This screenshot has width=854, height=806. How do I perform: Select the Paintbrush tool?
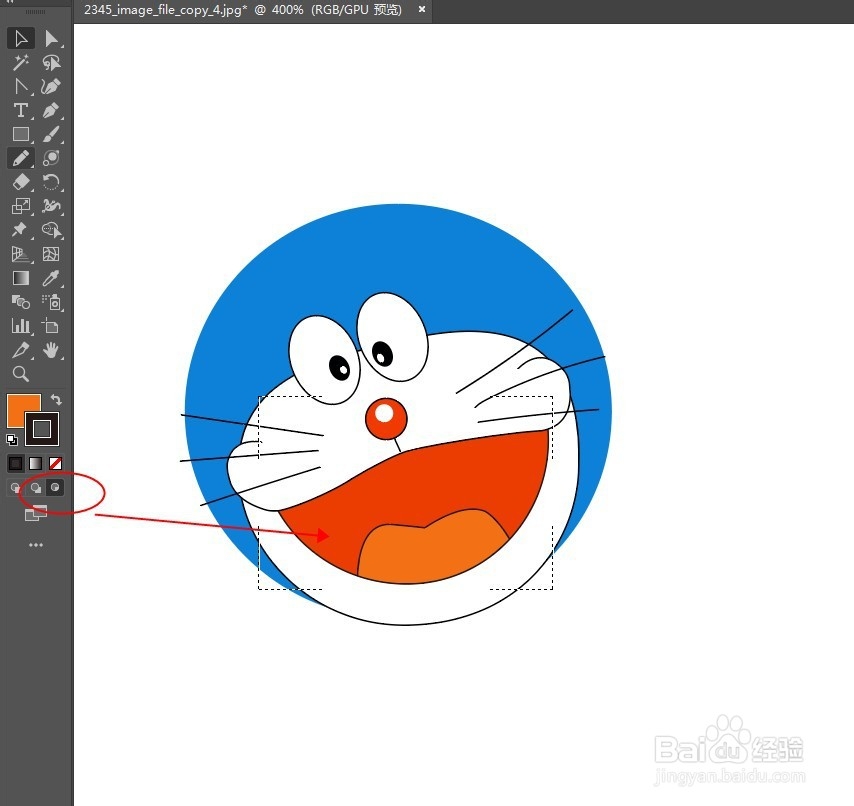click(51, 134)
